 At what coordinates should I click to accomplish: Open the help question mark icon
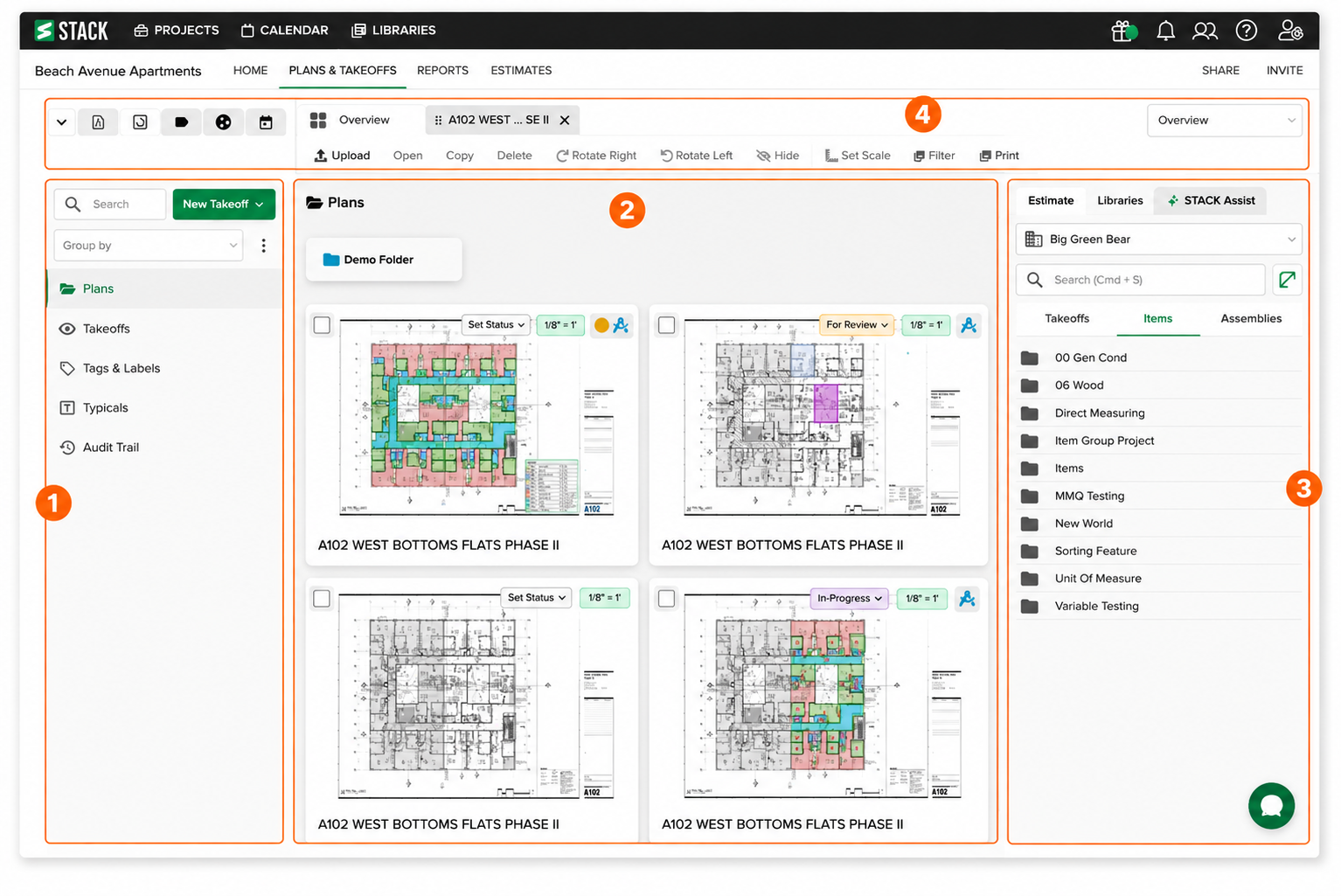click(x=1246, y=31)
